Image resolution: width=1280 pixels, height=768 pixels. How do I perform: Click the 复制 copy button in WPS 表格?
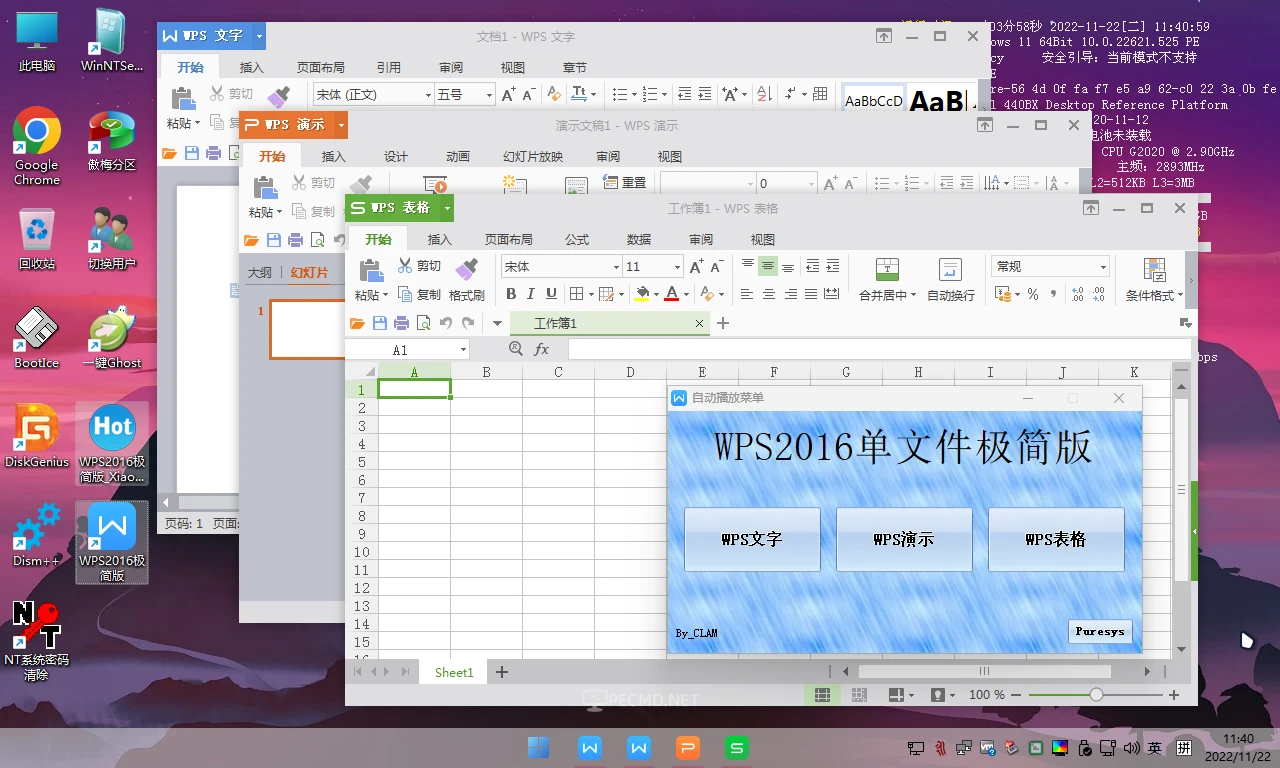coord(419,294)
